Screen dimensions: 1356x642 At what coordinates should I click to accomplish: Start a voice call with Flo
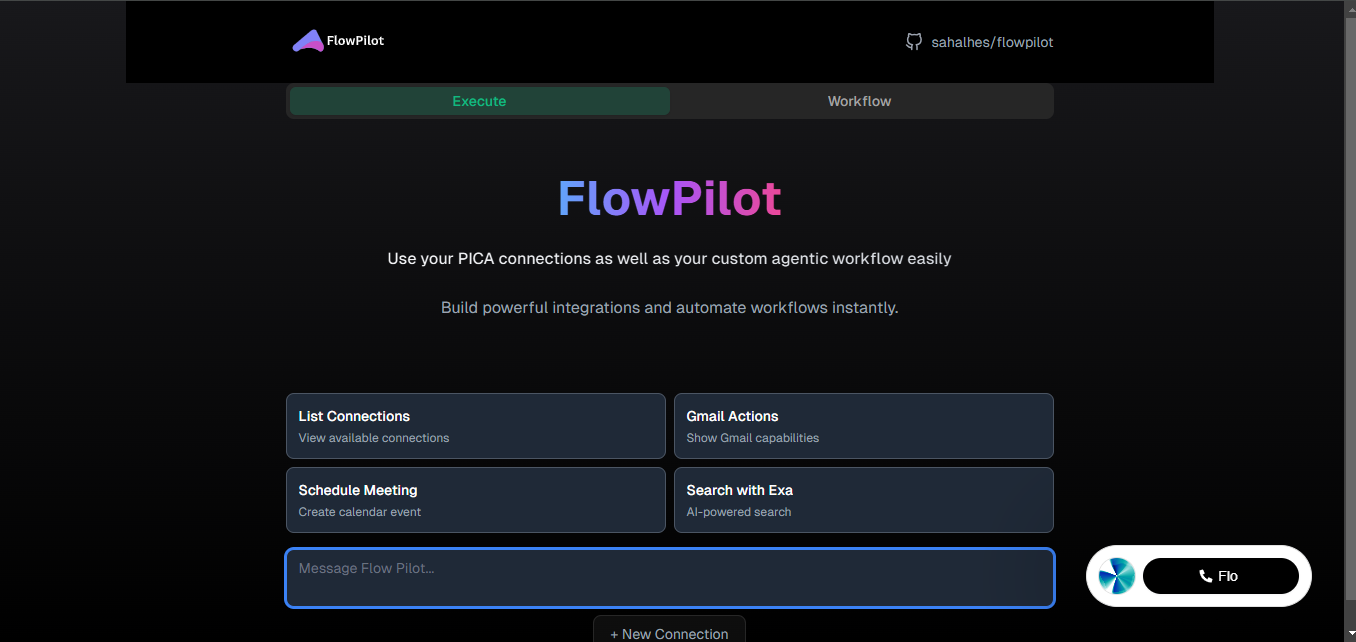pos(1221,576)
